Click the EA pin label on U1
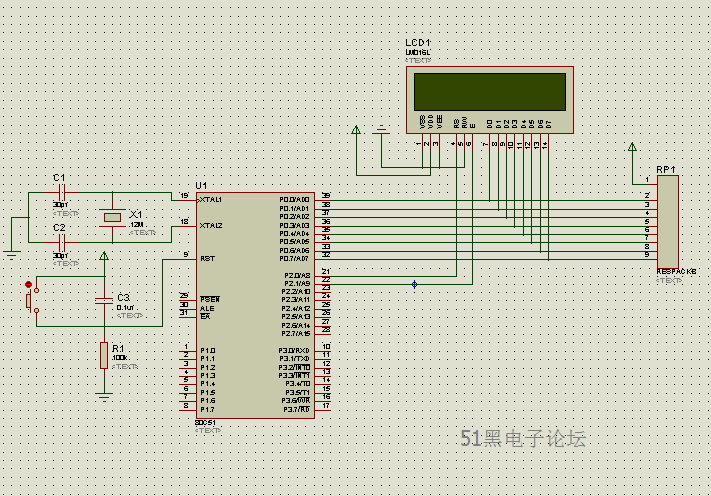This screenshot has height=496, width=711. [x=205, y=316]
